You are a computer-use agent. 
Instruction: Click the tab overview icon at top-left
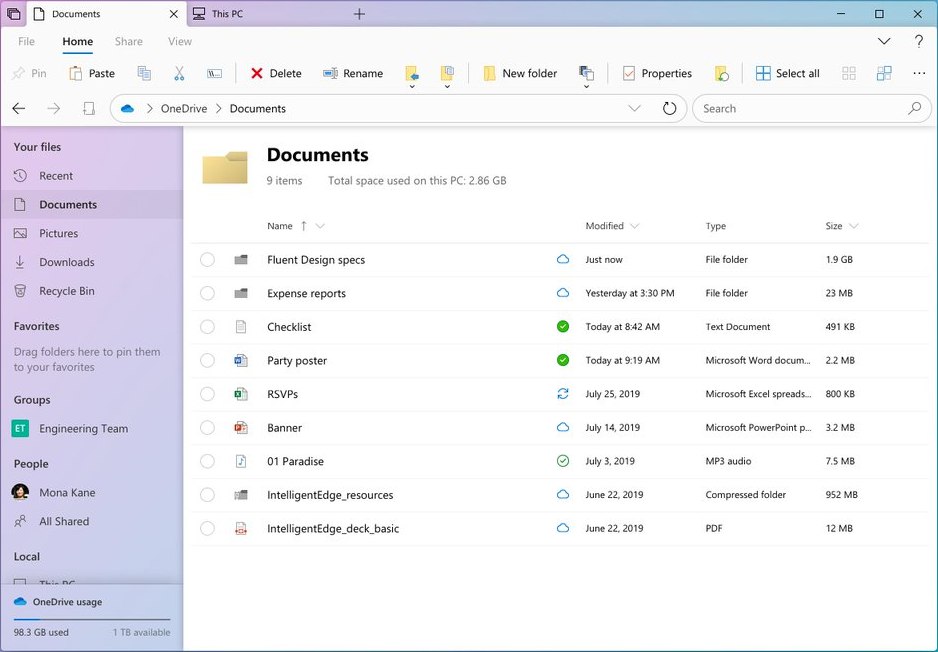(x=13, y=13)
